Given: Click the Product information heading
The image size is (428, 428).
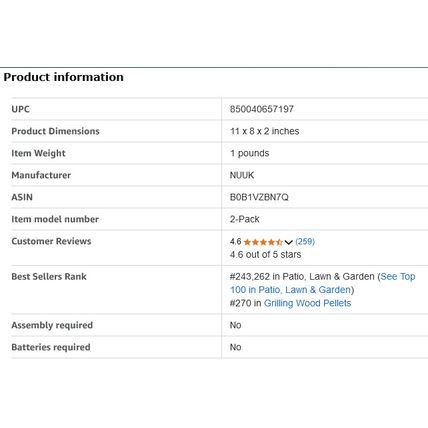Looking at the screenshot, I should tap(63, 77).
